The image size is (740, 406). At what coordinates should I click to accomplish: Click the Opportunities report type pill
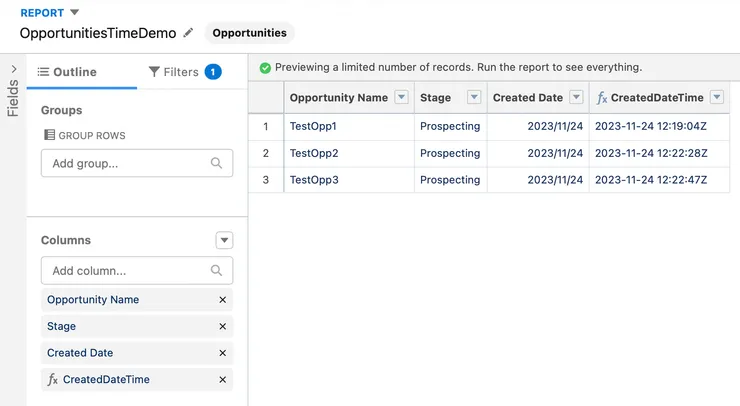click(250, 33)
